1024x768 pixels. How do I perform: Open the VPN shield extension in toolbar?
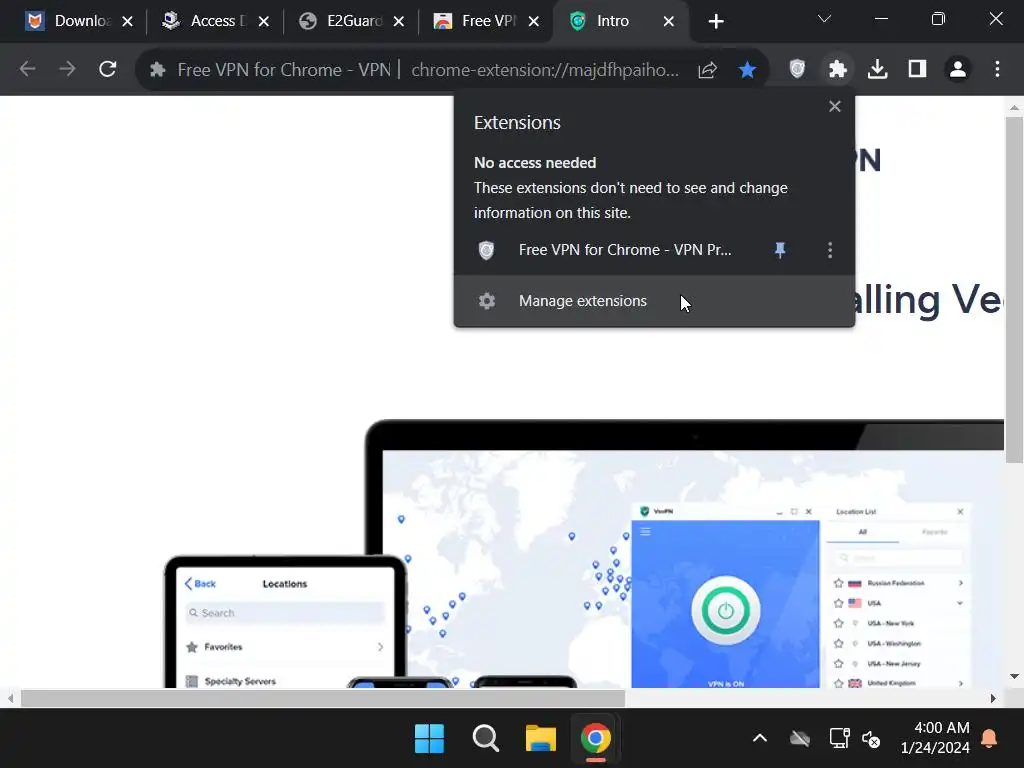coord(797,69)
